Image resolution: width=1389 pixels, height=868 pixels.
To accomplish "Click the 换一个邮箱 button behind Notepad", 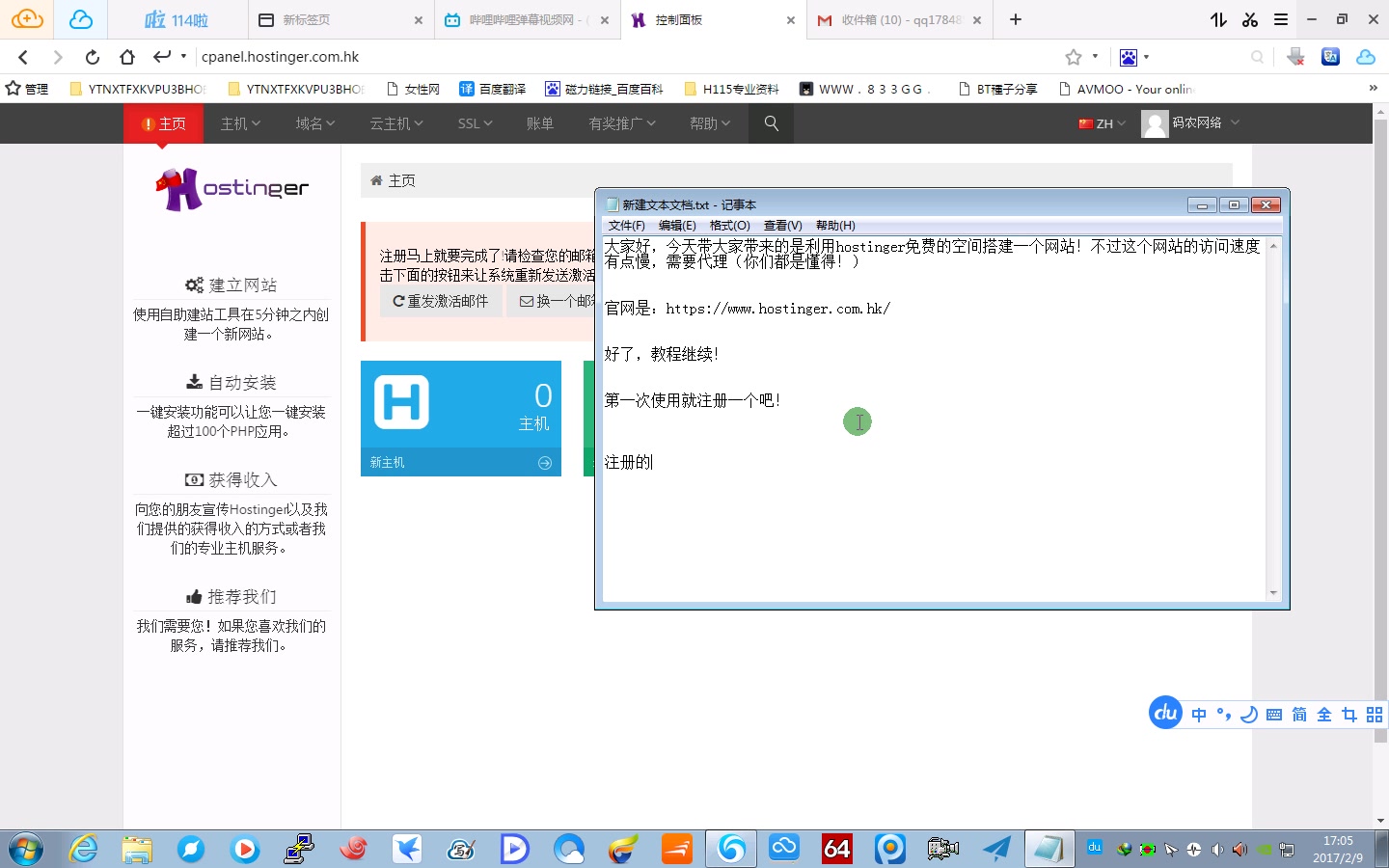I will pyautogui.click(x=552, y=301).
